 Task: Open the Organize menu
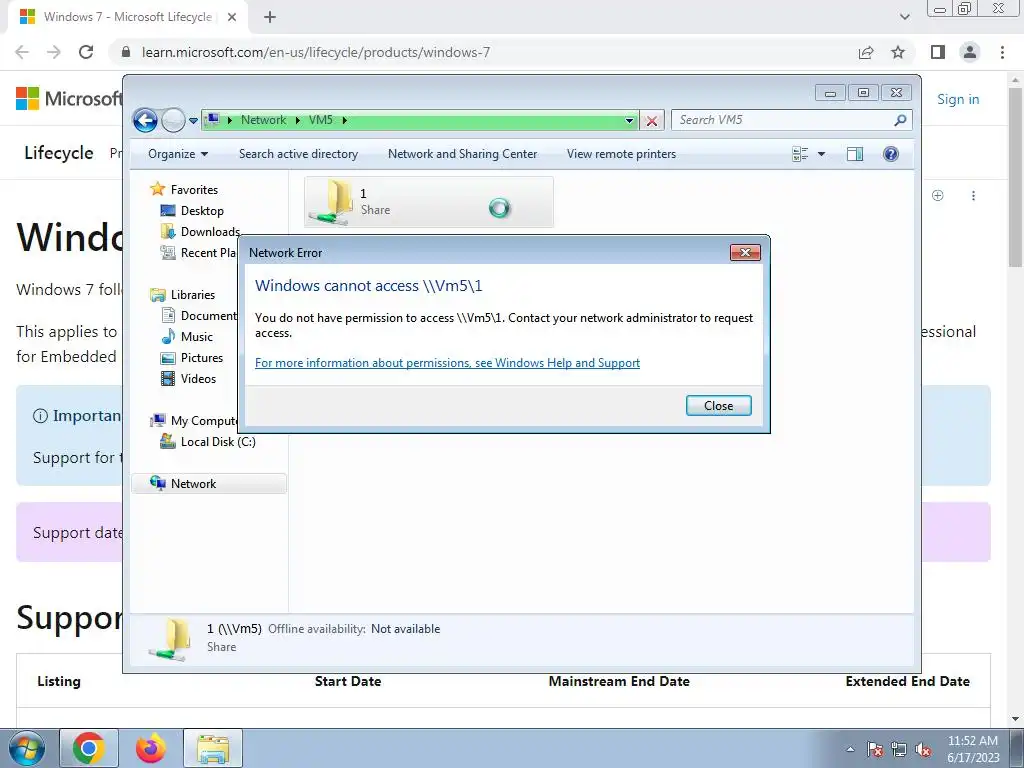tap(178, 154)
